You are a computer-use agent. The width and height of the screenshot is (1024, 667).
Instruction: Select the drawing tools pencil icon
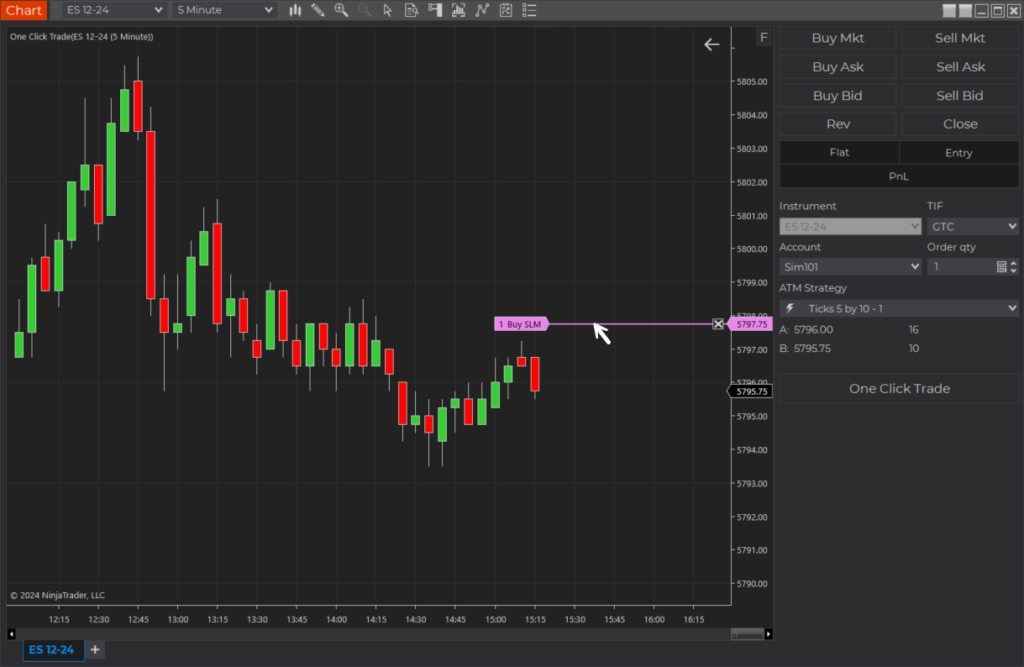[318, 10]
